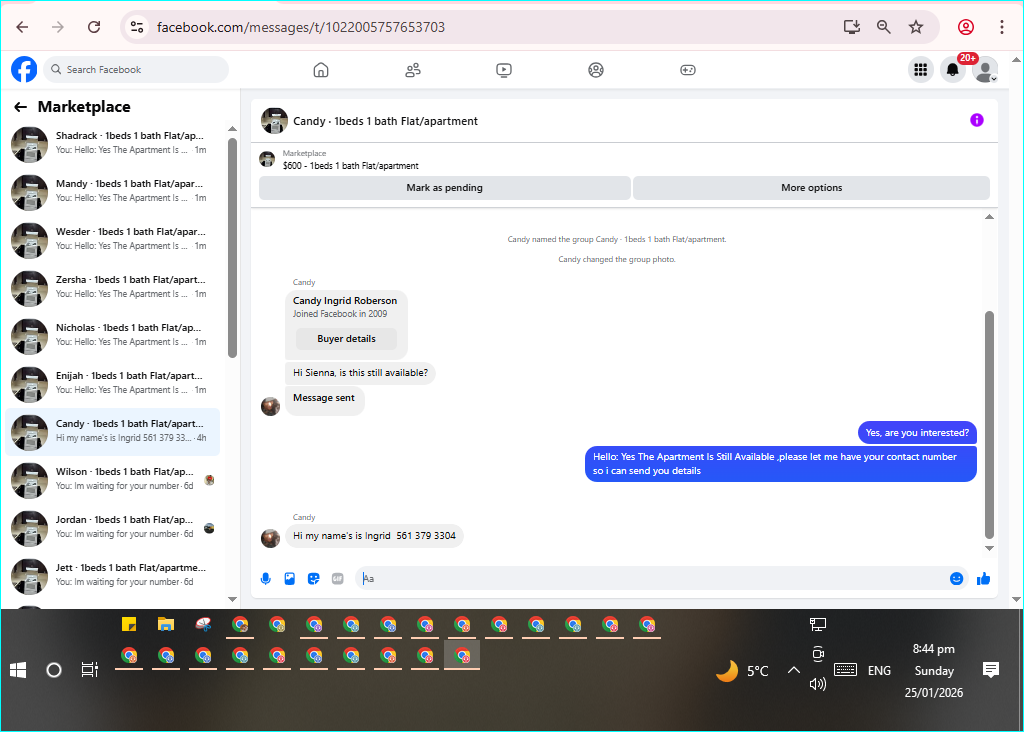Open the notifications bell

coord(953,70)
